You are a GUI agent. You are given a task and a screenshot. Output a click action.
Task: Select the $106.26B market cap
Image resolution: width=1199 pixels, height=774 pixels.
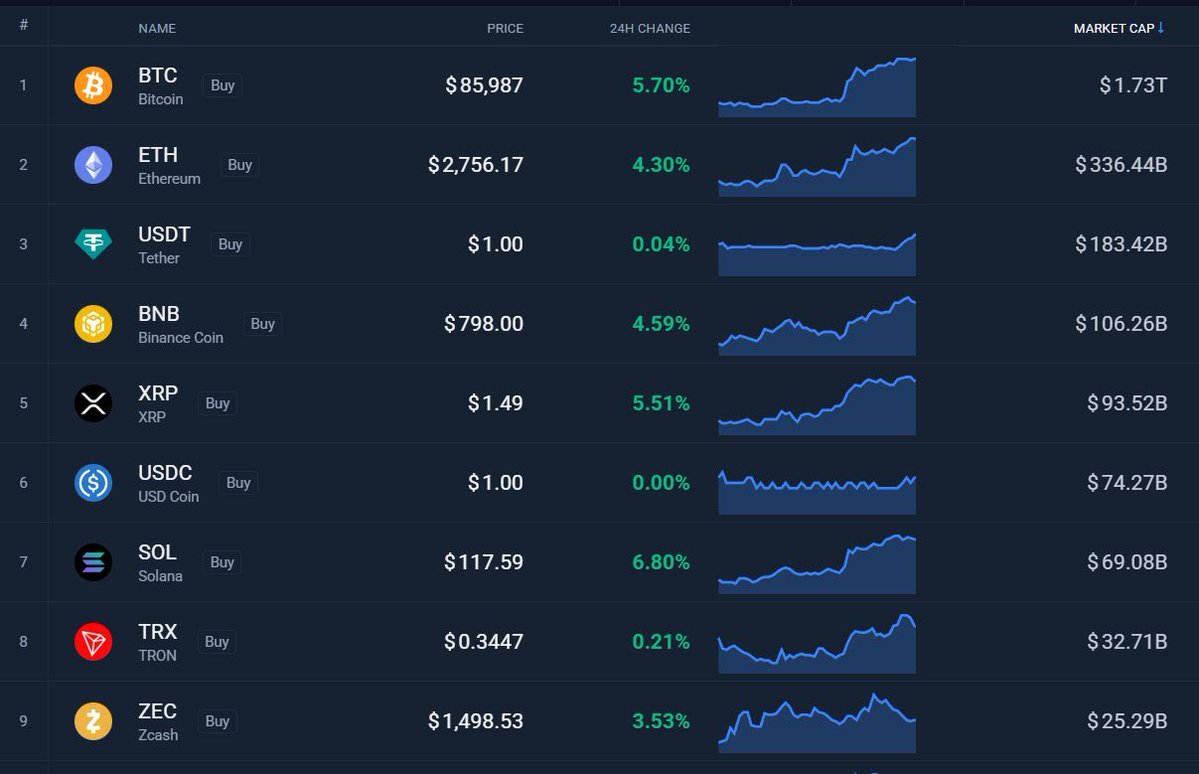[1121, 324]
